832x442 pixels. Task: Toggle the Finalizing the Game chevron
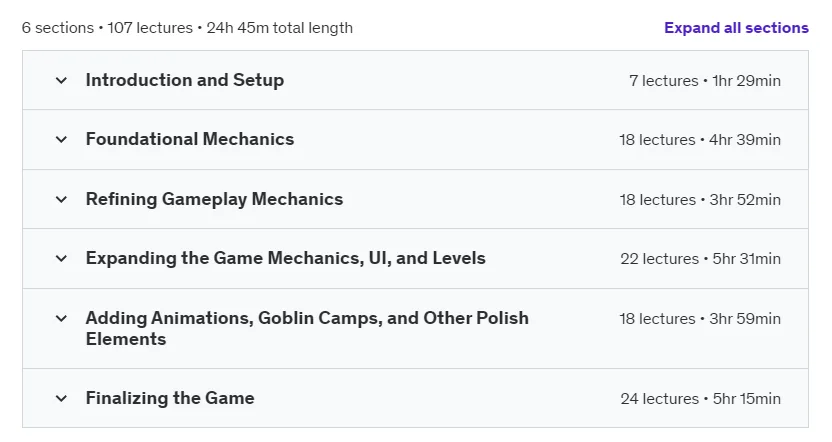point(62,398)
